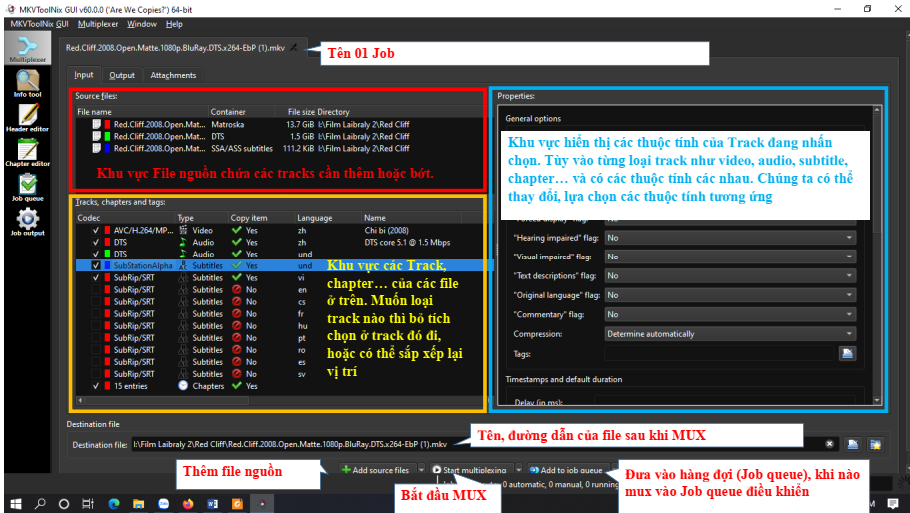
Task: Open the Help menu
Action: 174,24
